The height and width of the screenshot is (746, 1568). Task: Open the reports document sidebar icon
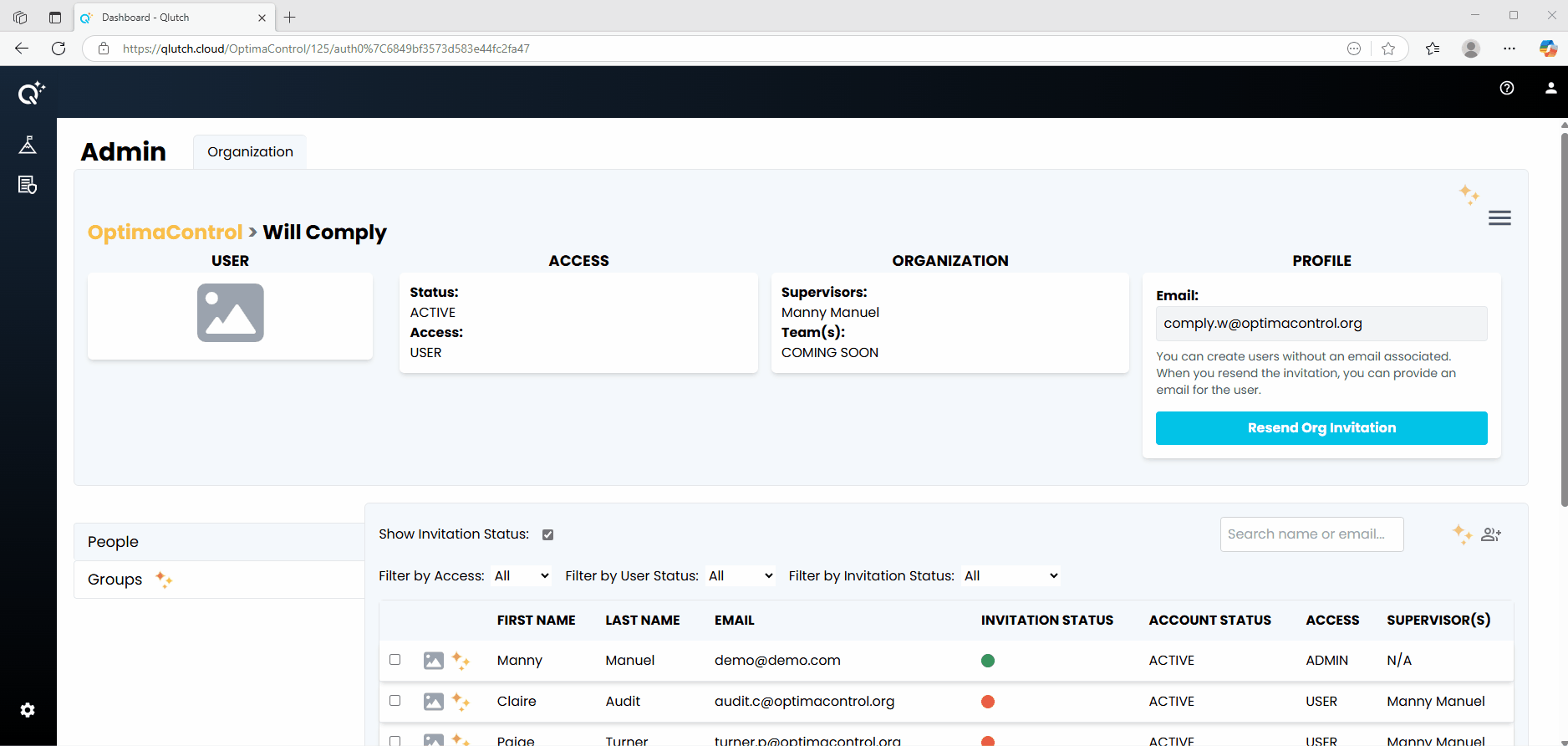[28, 185]
